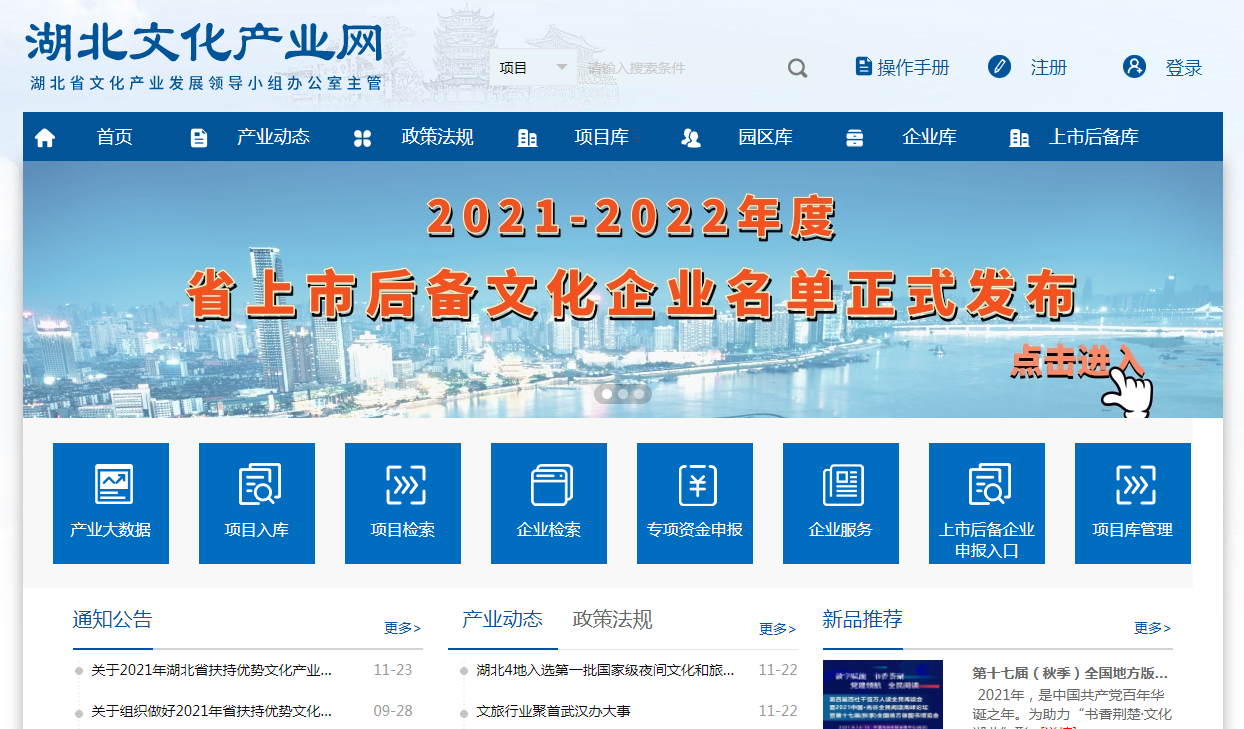Open the 操作手册 manual link
This screenshot has height=729, width=1244.
pos(912,68)
